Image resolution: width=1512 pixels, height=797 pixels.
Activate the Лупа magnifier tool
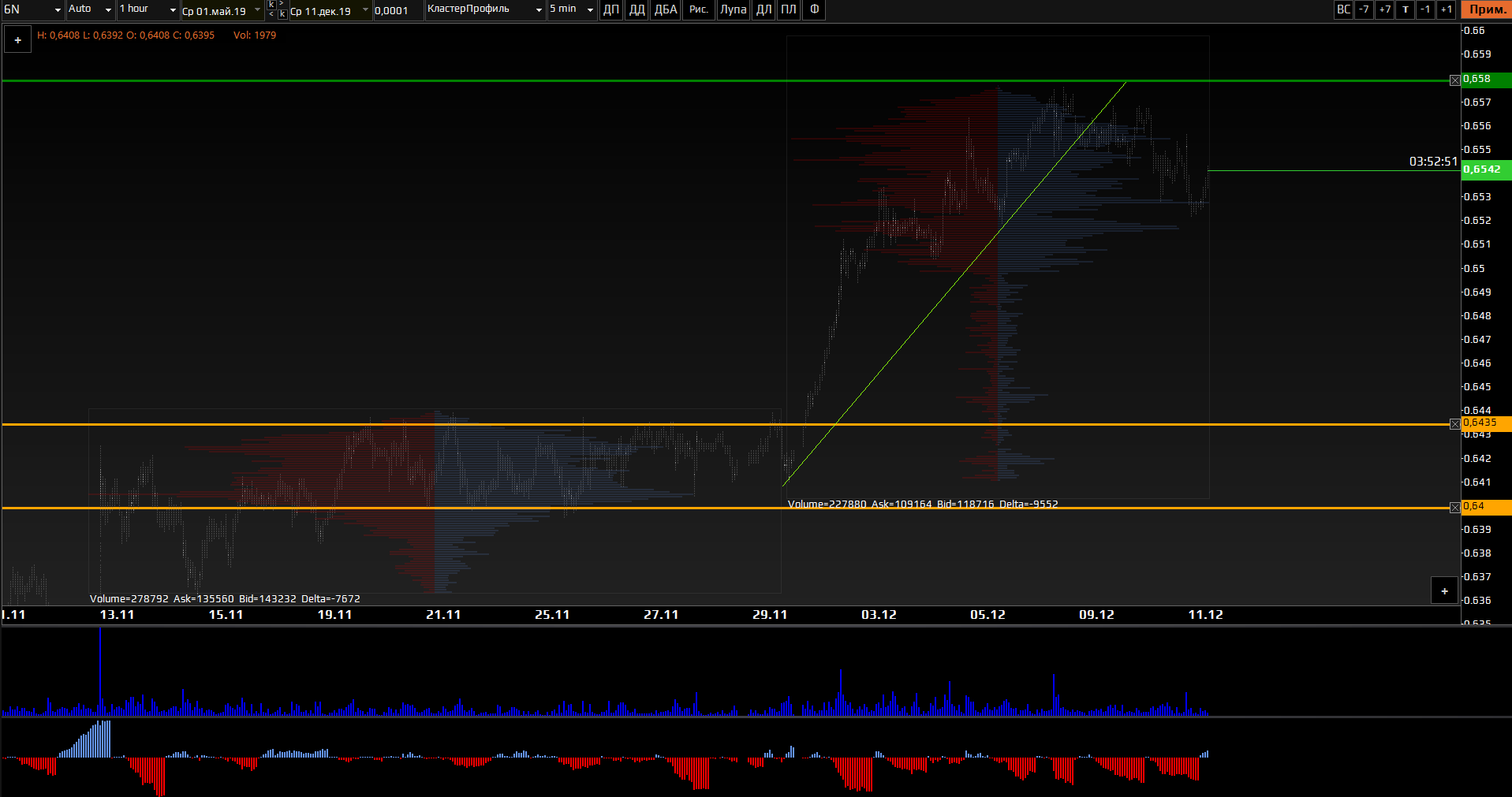click(x=733, y=9)
